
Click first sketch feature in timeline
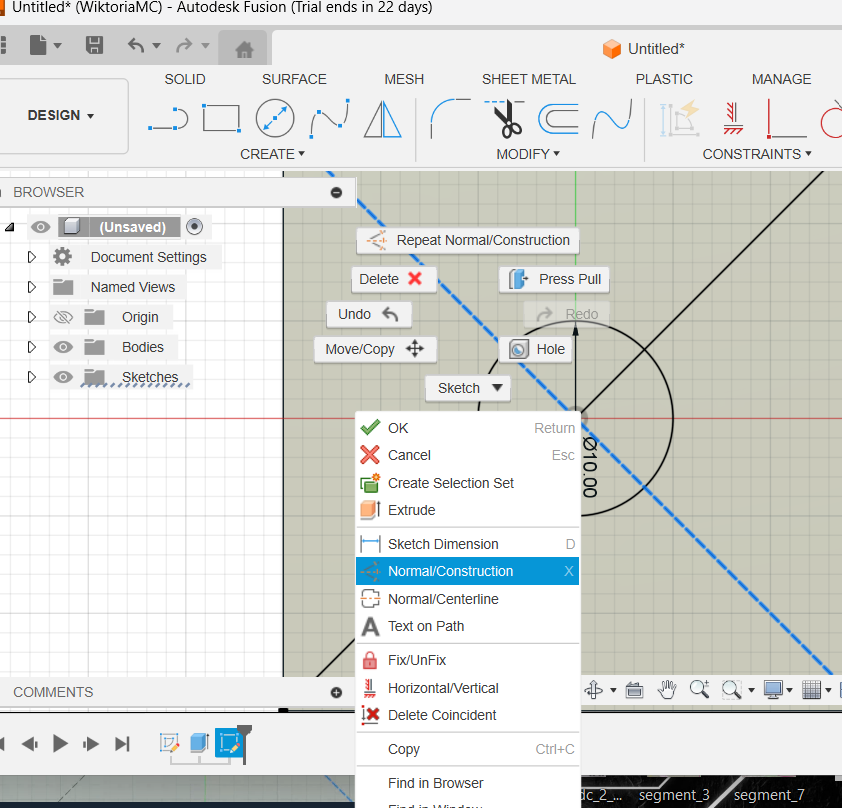click(x=169, y=743)
